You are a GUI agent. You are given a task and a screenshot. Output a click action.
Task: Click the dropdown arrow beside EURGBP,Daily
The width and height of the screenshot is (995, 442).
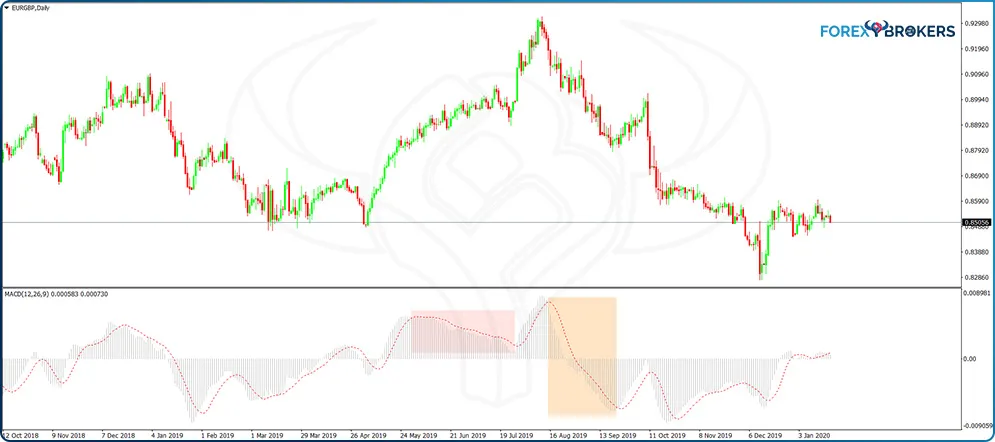point(5,8)
